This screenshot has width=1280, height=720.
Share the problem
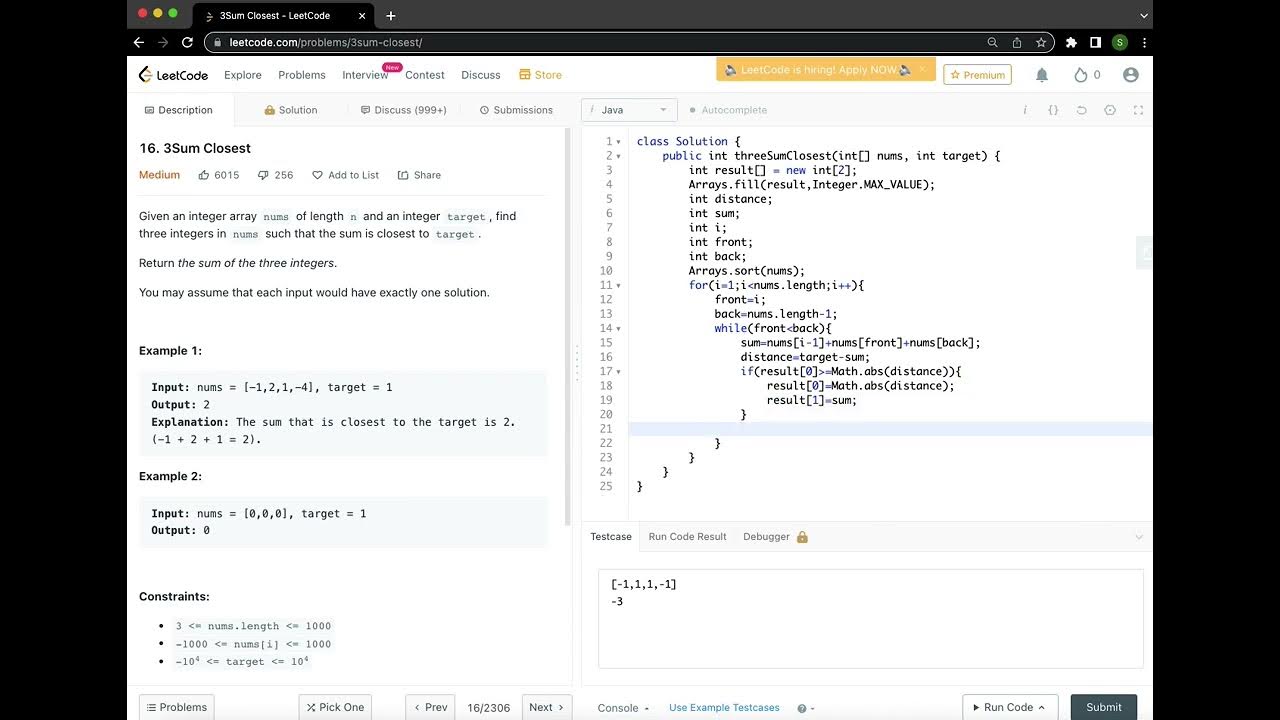coord(419,175)
